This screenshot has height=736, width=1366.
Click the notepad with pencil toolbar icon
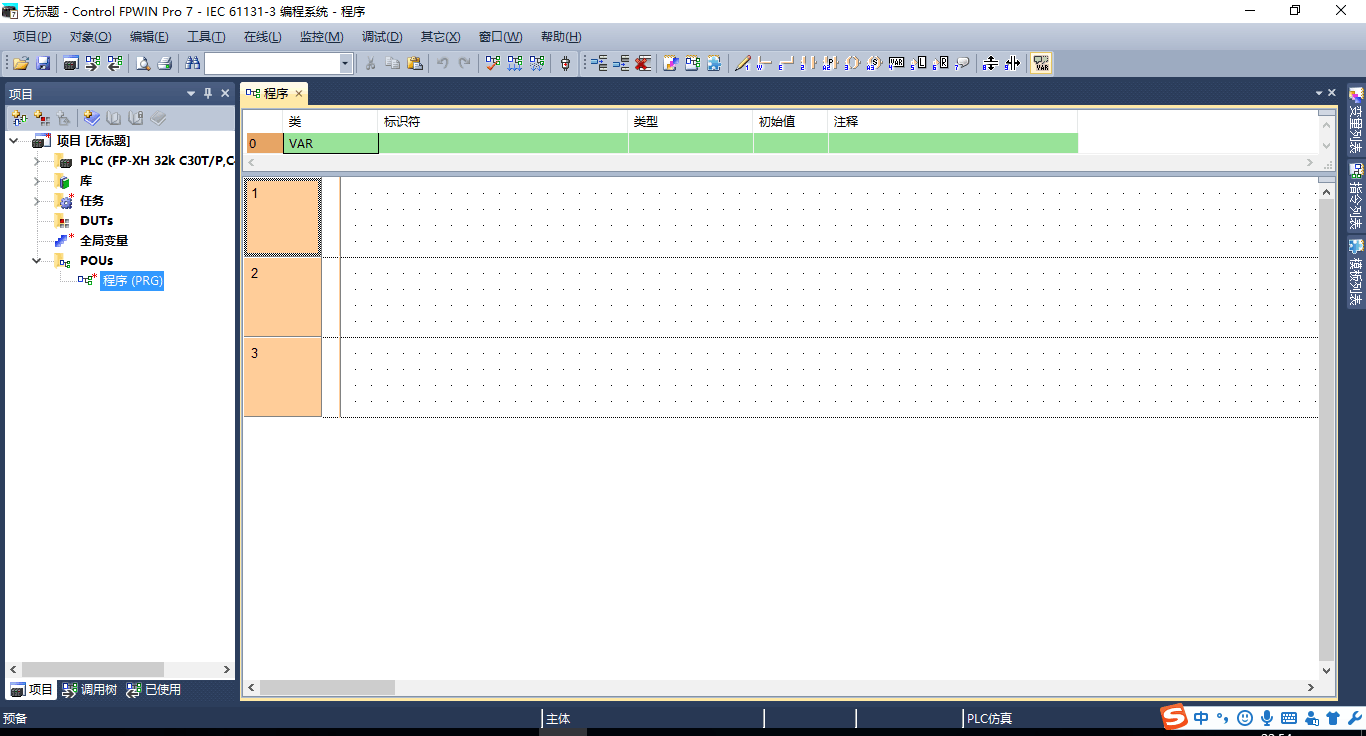[x=670, y=63]
